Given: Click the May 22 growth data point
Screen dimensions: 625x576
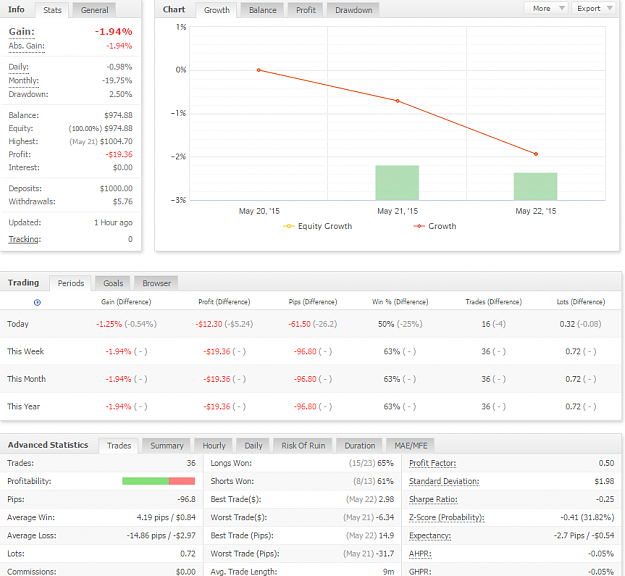Looking at the screenshot, I should 536,154.
